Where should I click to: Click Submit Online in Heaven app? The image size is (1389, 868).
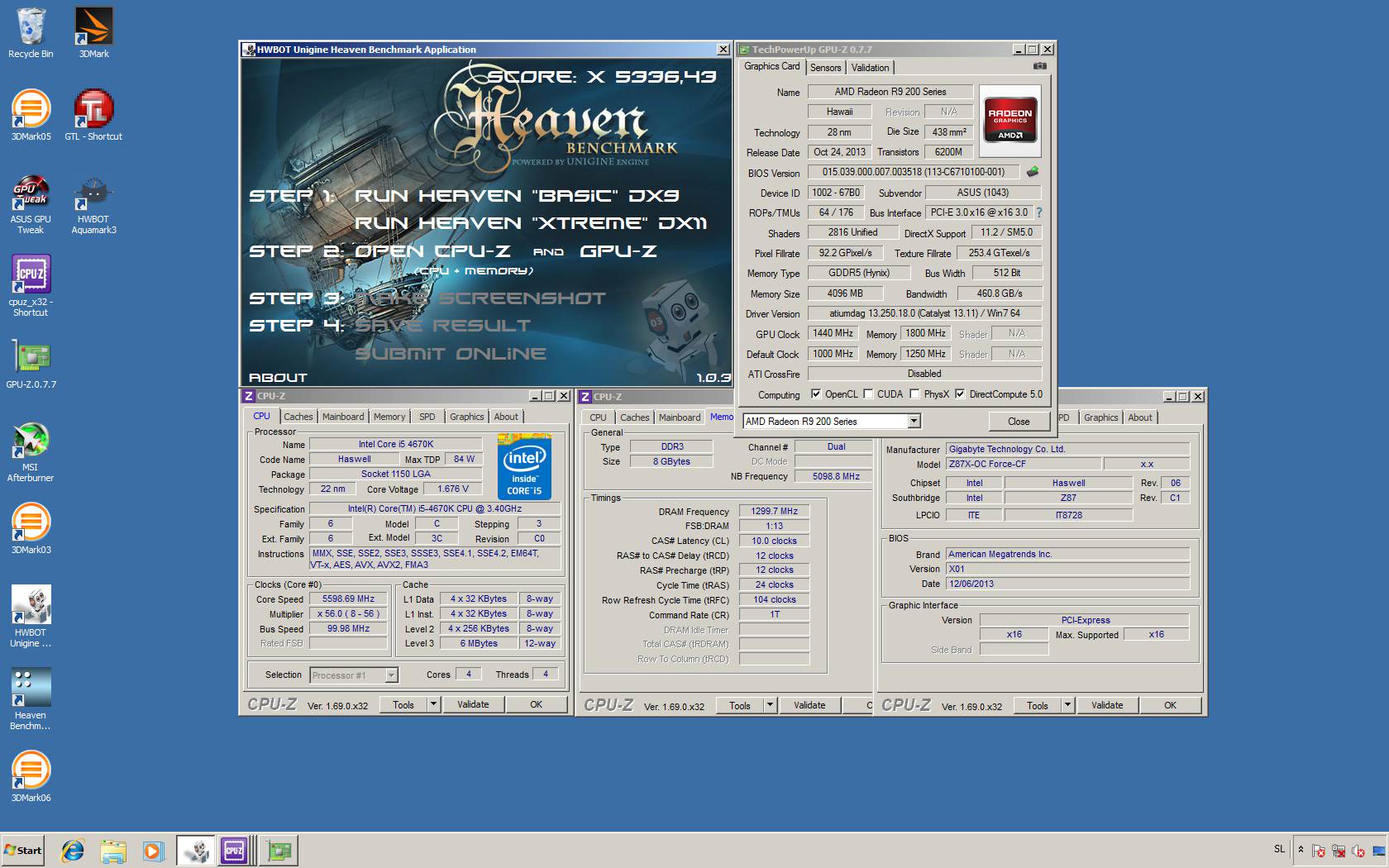451,354
